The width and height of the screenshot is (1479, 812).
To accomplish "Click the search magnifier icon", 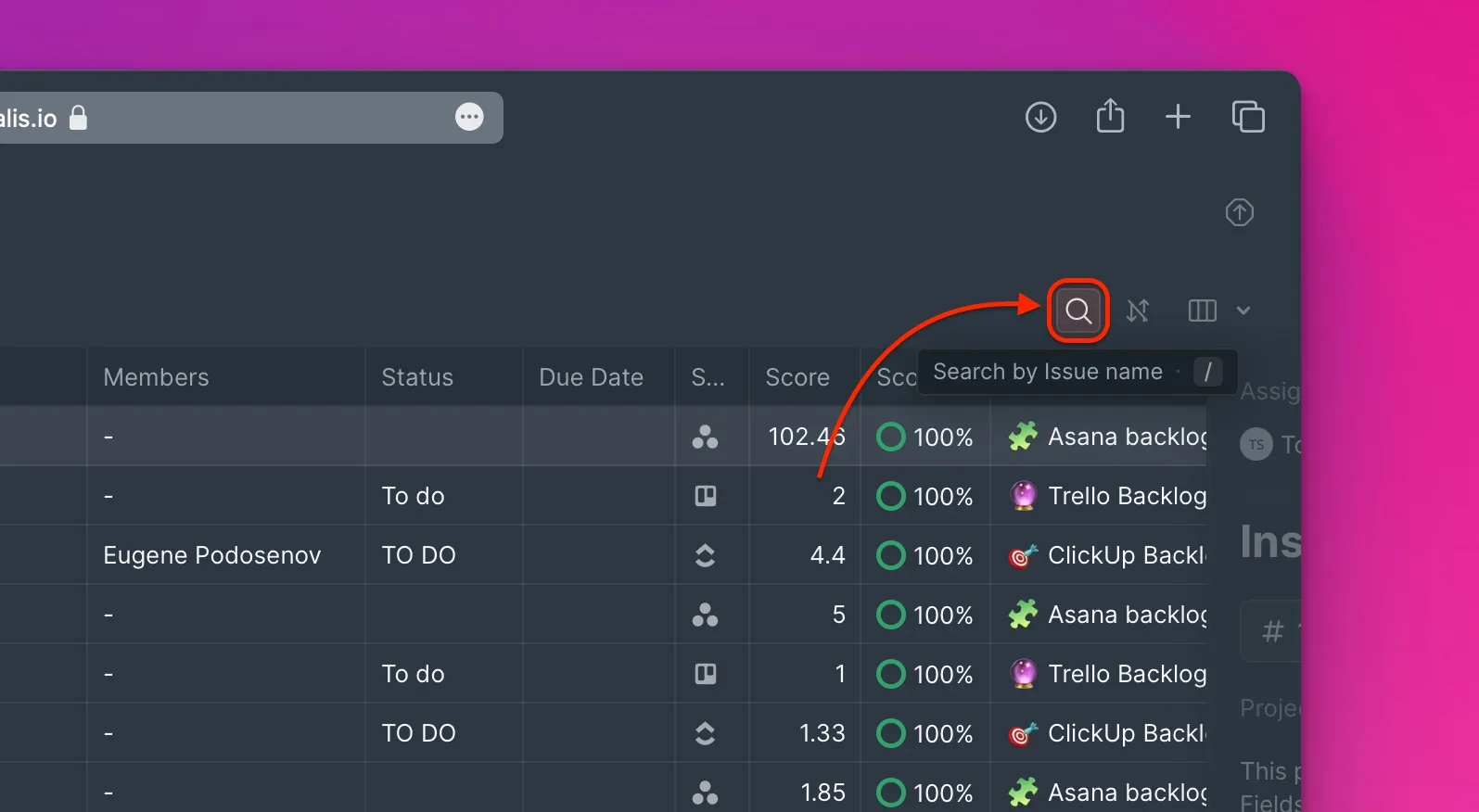I will (x=1077, y=311).
